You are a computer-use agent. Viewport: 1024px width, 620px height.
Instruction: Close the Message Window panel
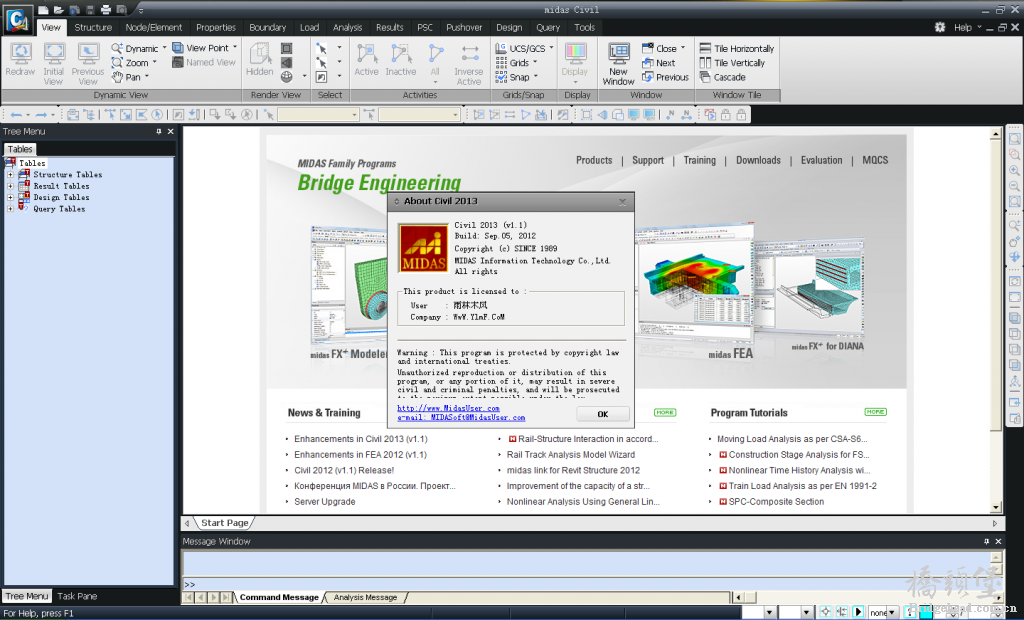point(998,541)
